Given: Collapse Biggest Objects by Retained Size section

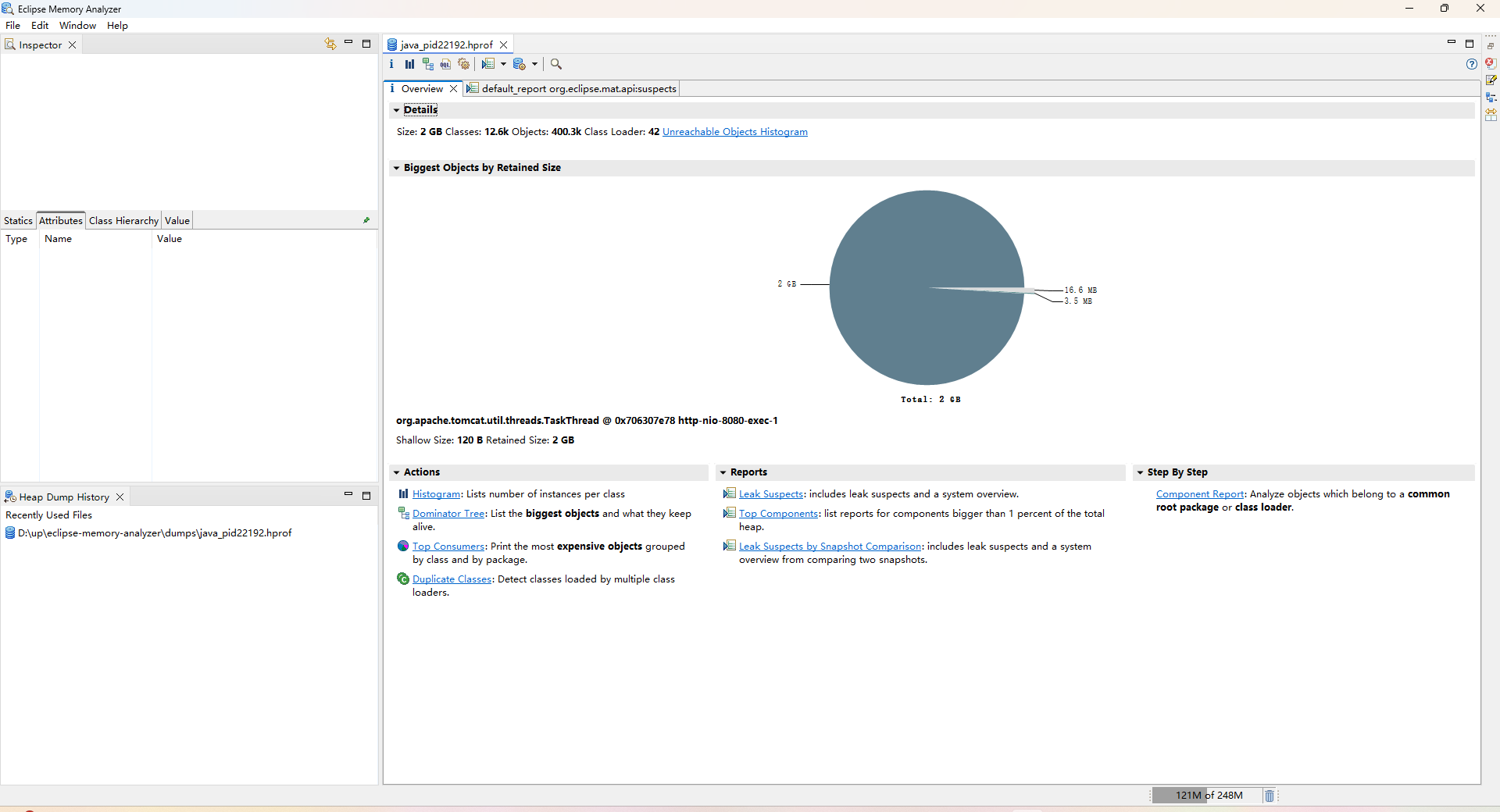Looking at the screenshot, I should click(396, 168).
